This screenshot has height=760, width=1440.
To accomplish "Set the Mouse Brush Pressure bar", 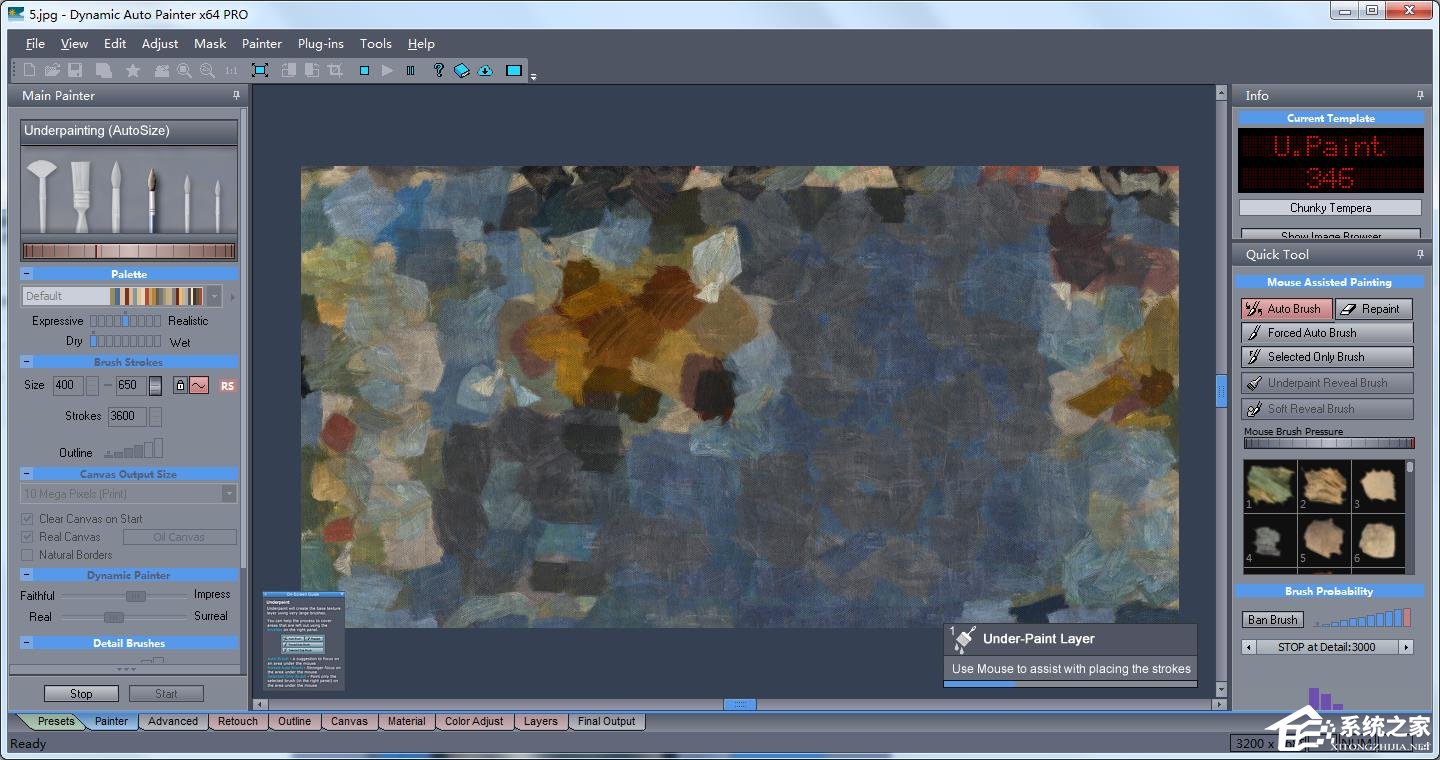I will [x=1329, y=443].
